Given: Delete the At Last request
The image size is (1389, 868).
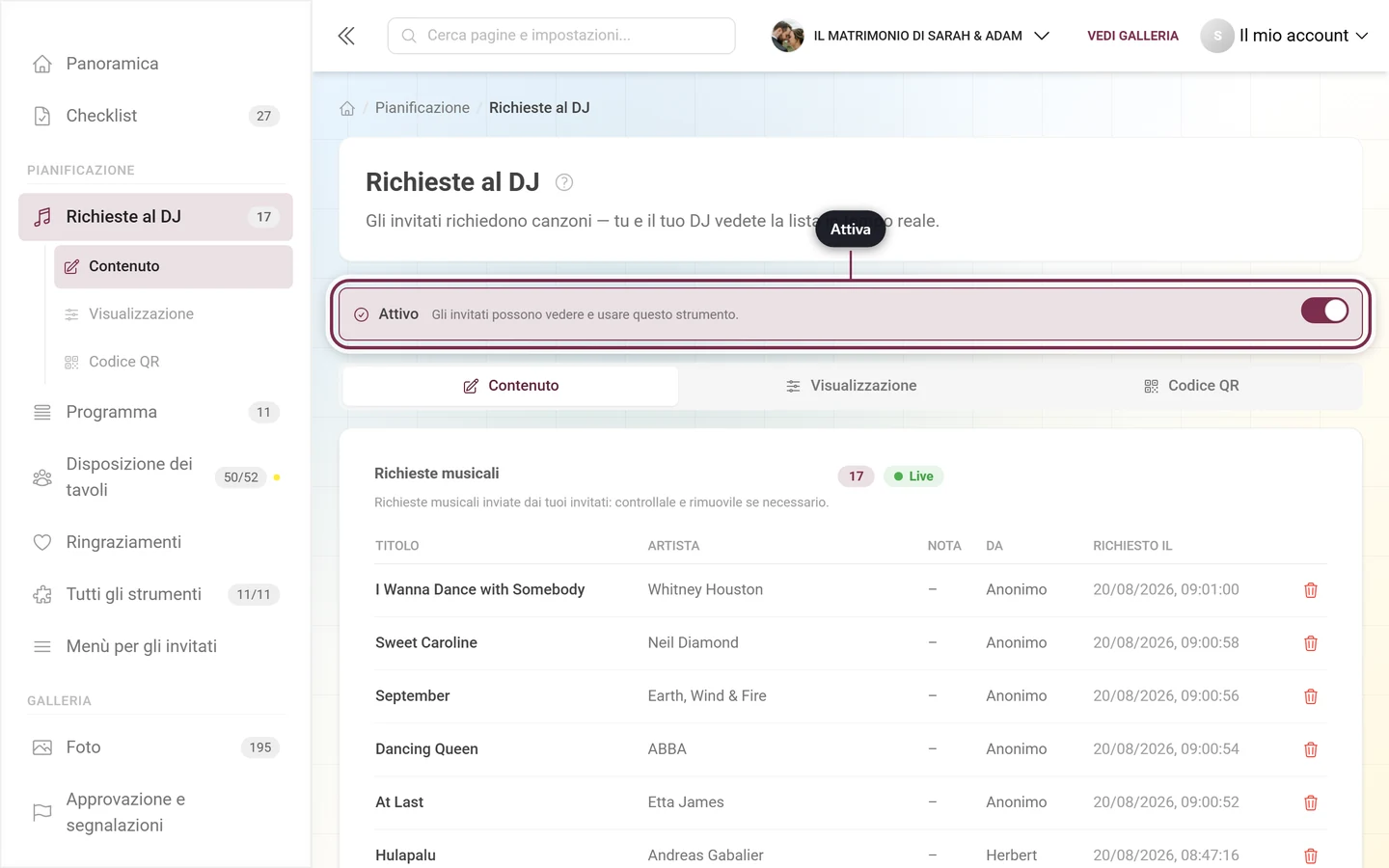Looking at the screenshot, I should pos(1311,802).
